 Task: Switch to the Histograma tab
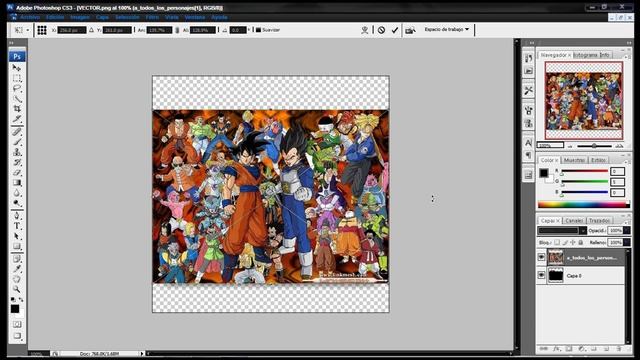[x=585, y=55]
